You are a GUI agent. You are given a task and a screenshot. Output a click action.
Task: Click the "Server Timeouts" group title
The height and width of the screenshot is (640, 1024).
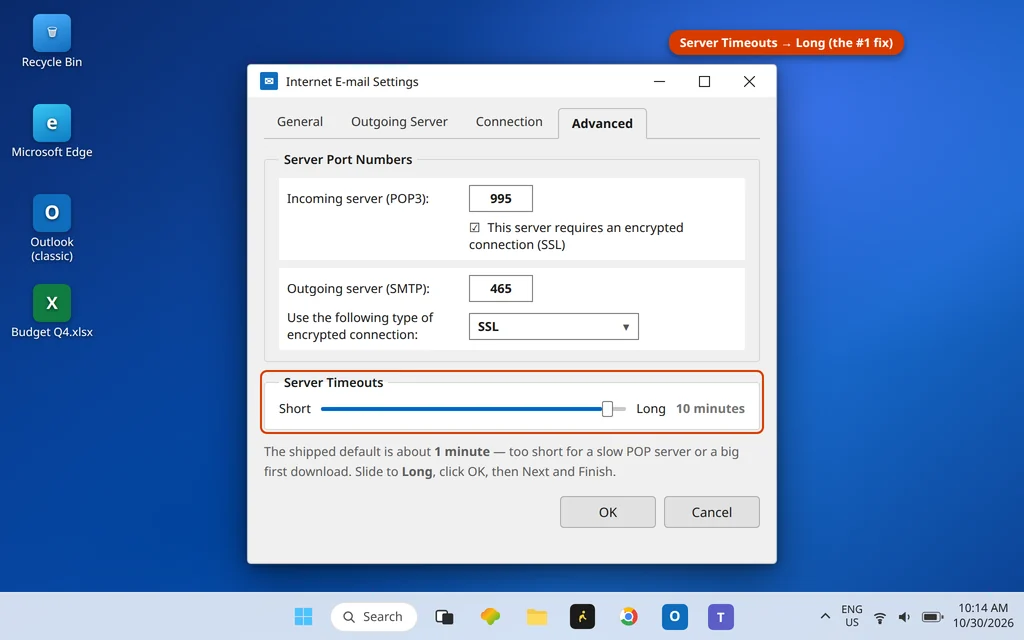click(x=333, y=383)
